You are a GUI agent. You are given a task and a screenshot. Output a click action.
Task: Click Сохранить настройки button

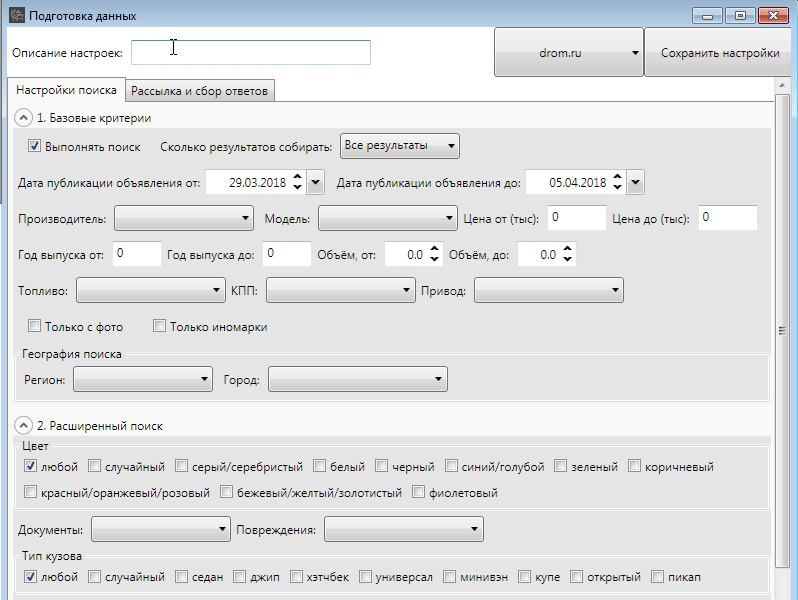click(720, 52)
